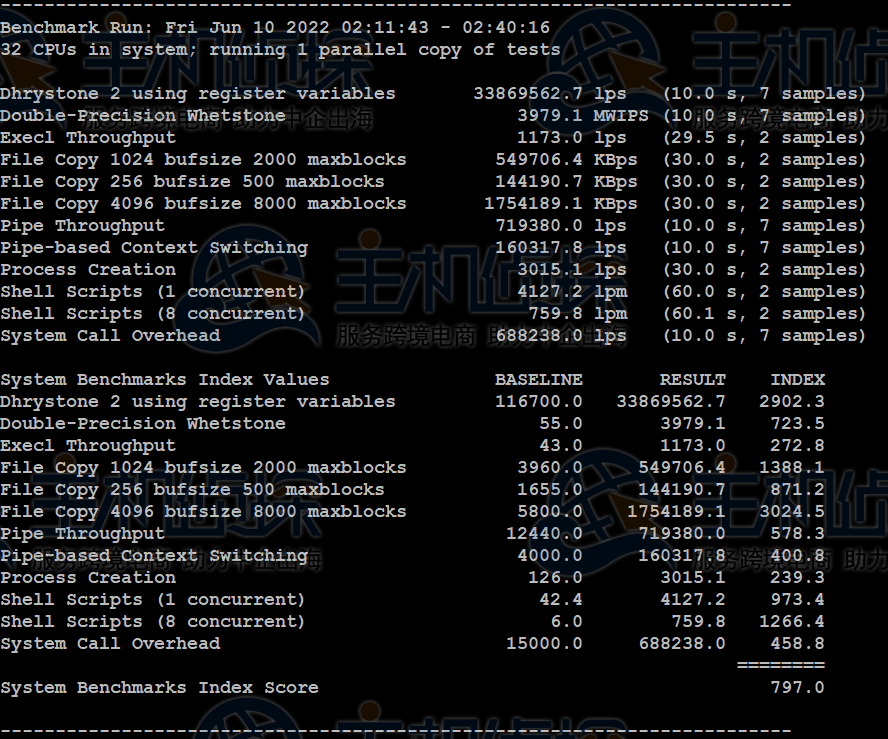Select the Pipe Throughput index '578.3'
This screenshot has height=739, width=888.
(797, 533)
